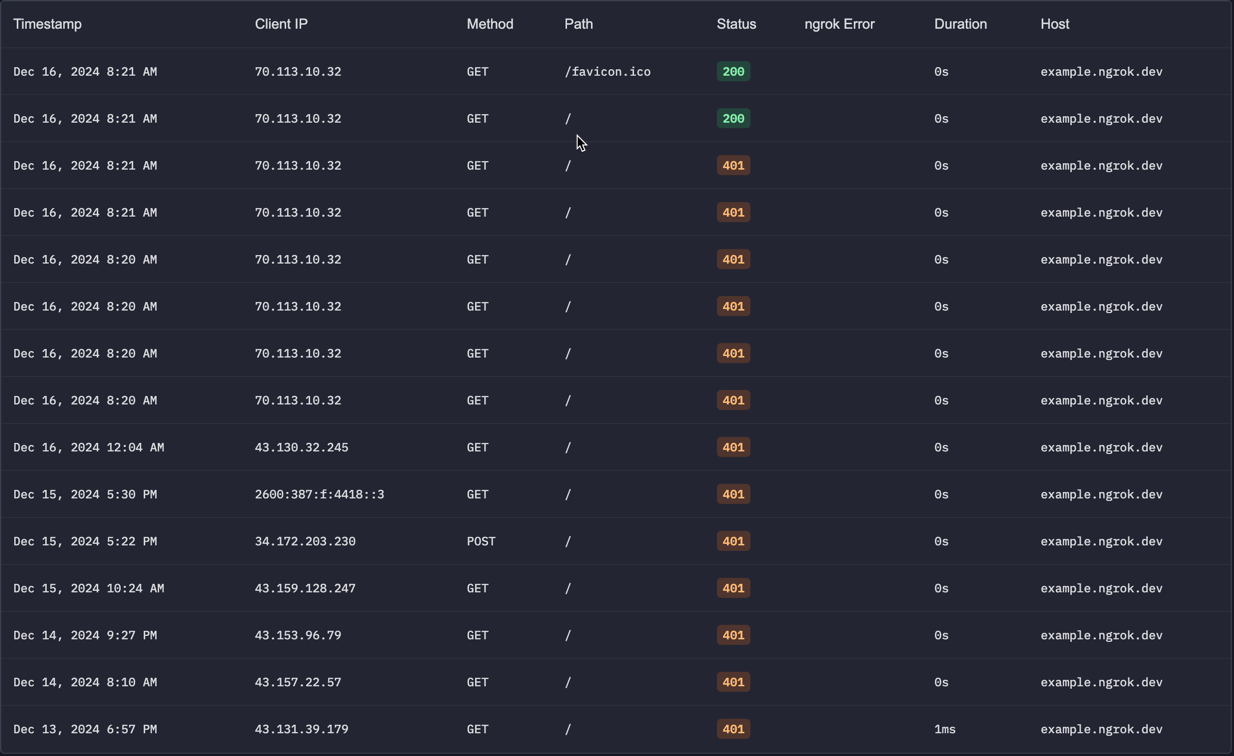Screen dimensions: 1234x756
Task: Click client IP 43.130.32.245
Action: coord(301,448)
